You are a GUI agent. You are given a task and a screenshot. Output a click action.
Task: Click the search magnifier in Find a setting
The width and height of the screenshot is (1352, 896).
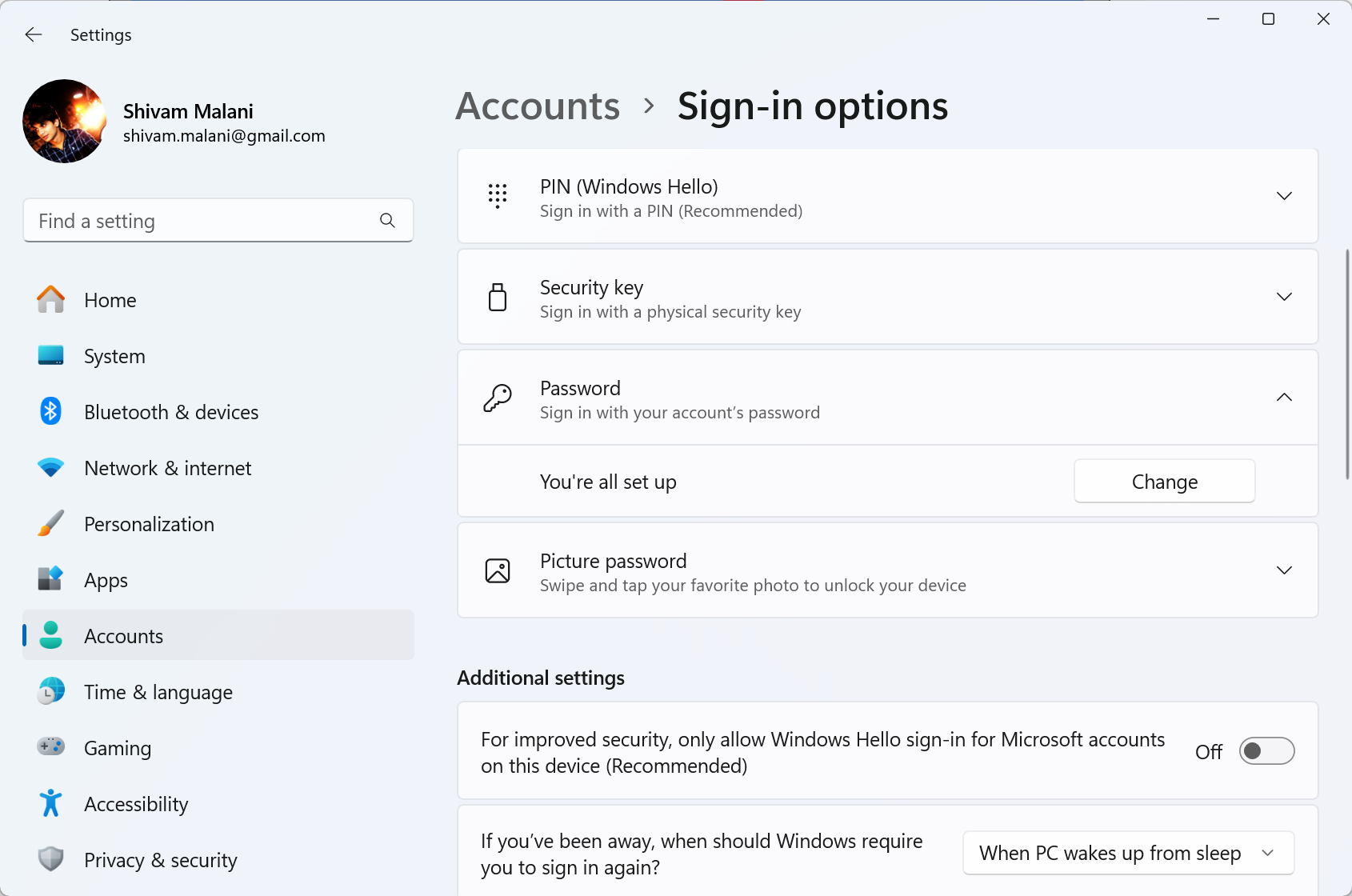coord(387,220)
